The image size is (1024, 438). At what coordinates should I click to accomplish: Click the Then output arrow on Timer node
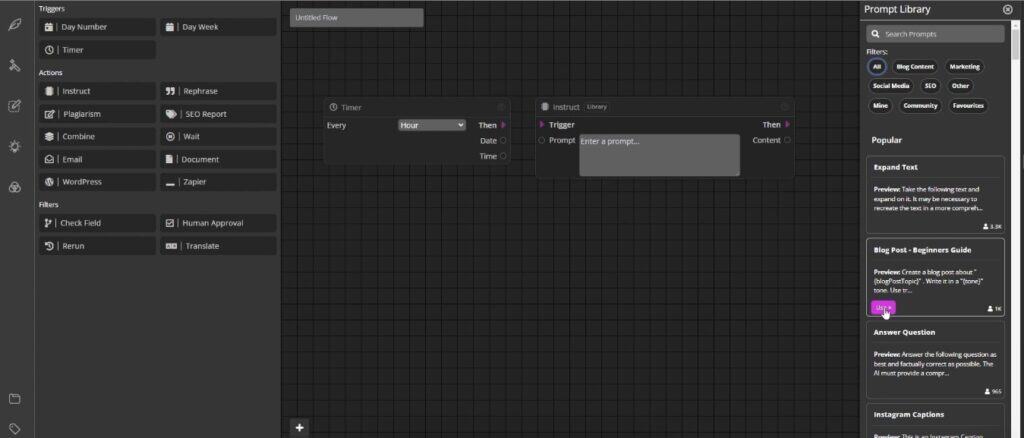[503, 125]
